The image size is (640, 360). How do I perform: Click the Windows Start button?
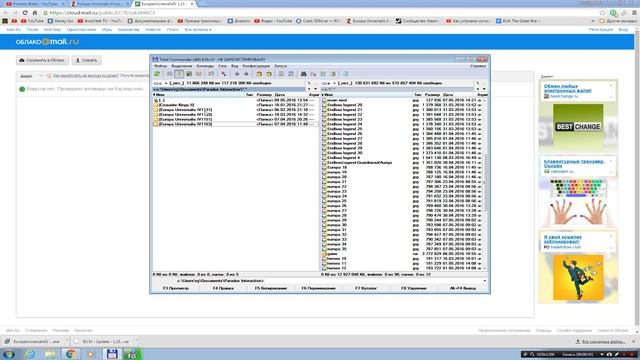point(9,354)
